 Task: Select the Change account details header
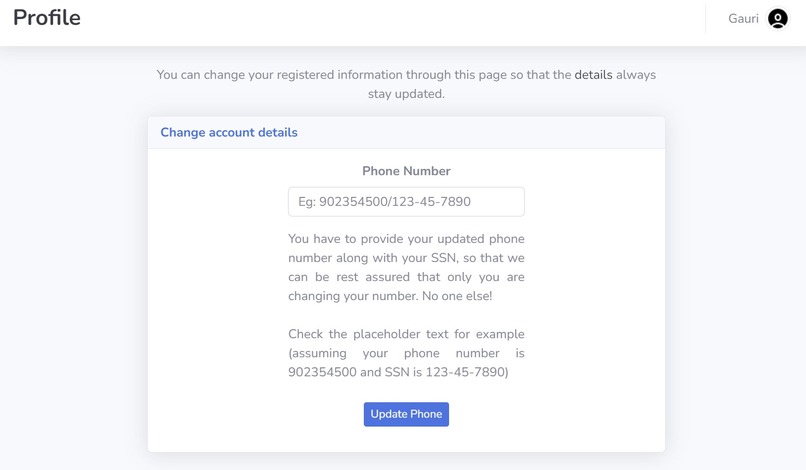click(x=229, y=133)
